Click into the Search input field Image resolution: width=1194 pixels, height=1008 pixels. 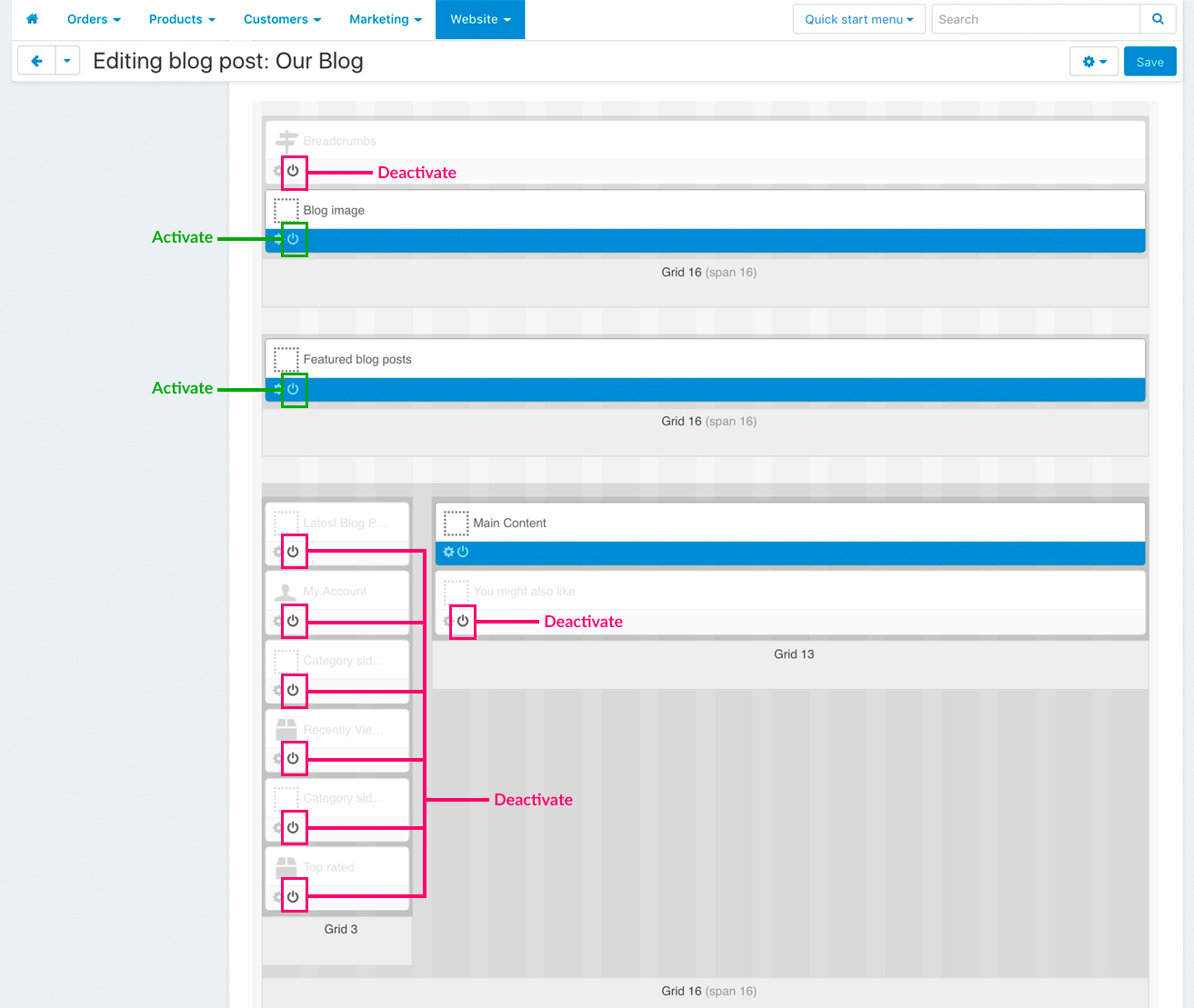(1035, 19)
